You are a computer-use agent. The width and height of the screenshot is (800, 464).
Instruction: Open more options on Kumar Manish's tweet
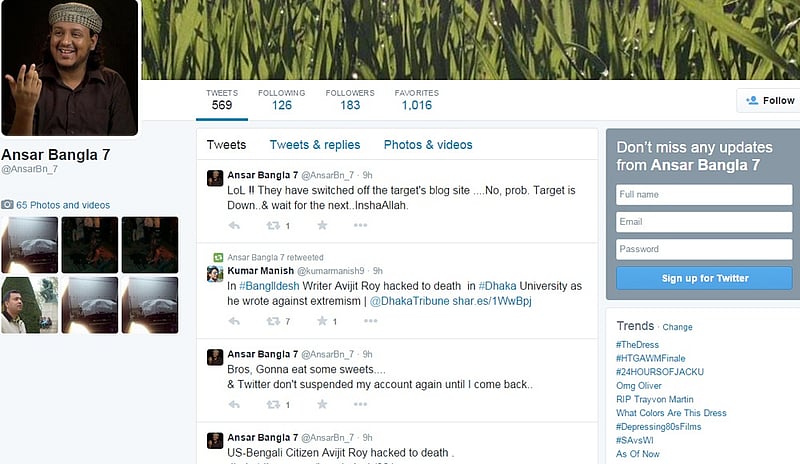(370, 321)
